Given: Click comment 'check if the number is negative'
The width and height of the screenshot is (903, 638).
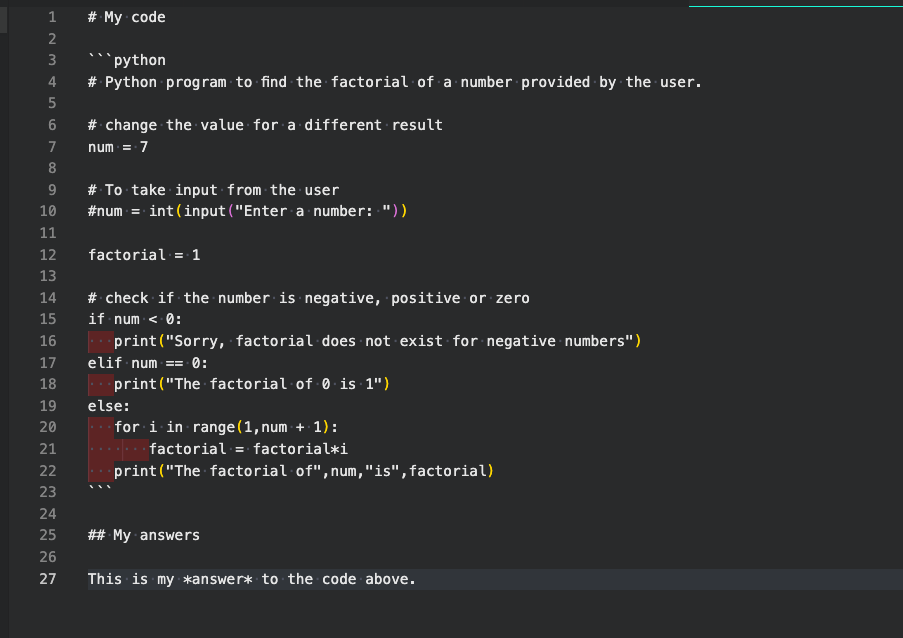Looking at the screenshot, I should coord(309,298).
